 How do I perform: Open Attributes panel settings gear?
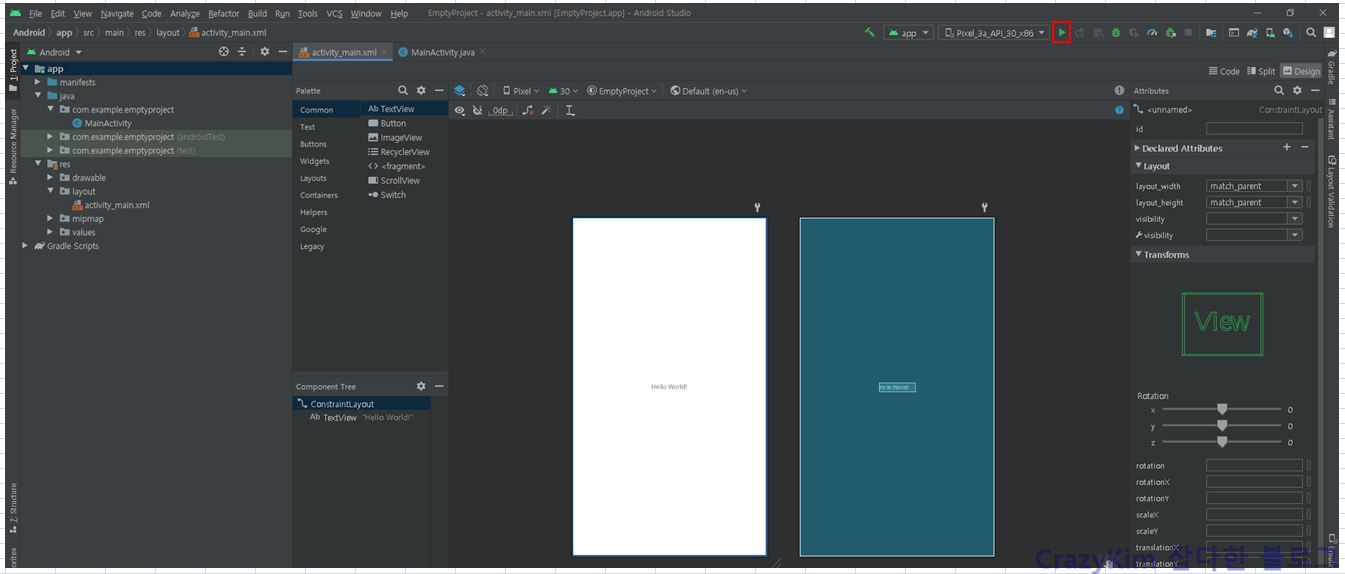[1297, 90]
